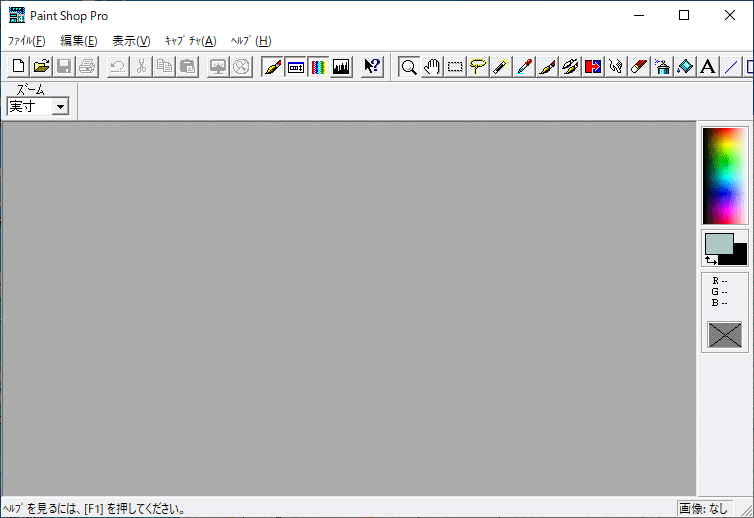Screen dimensions: 754x518
Task: Click the 画像: なし status text
Action: point(703,508)
